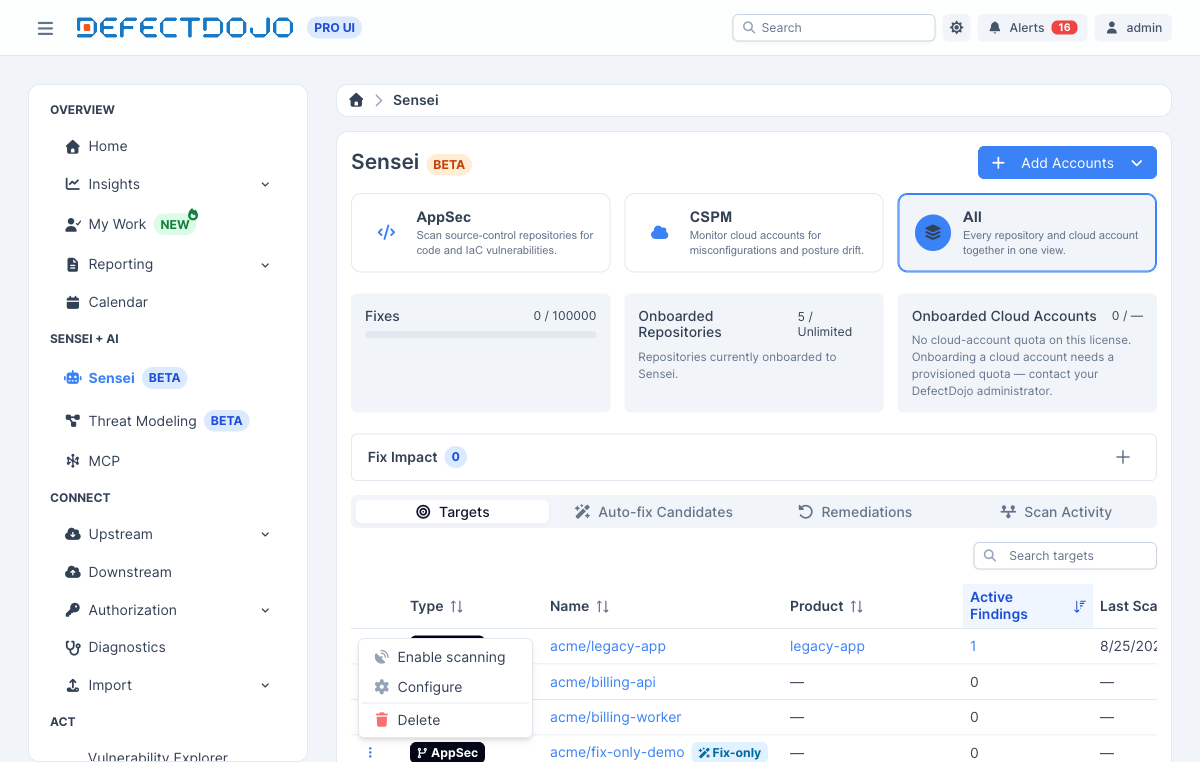
Task: Click the Import upload icon
Action: 72,685
